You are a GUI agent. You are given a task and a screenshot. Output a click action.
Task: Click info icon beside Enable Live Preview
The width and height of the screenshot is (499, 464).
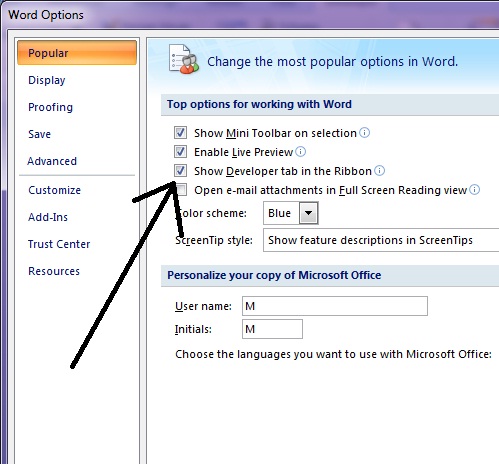300,152
